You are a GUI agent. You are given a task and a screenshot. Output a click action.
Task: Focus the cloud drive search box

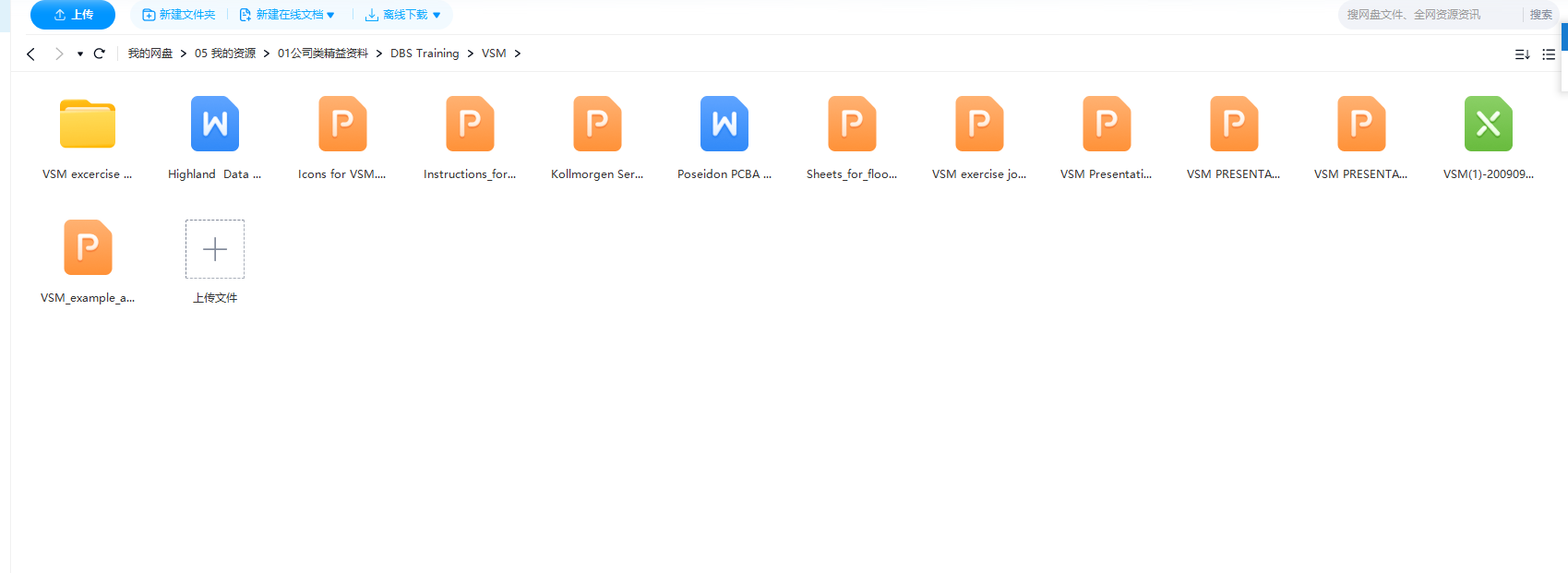1426,15
